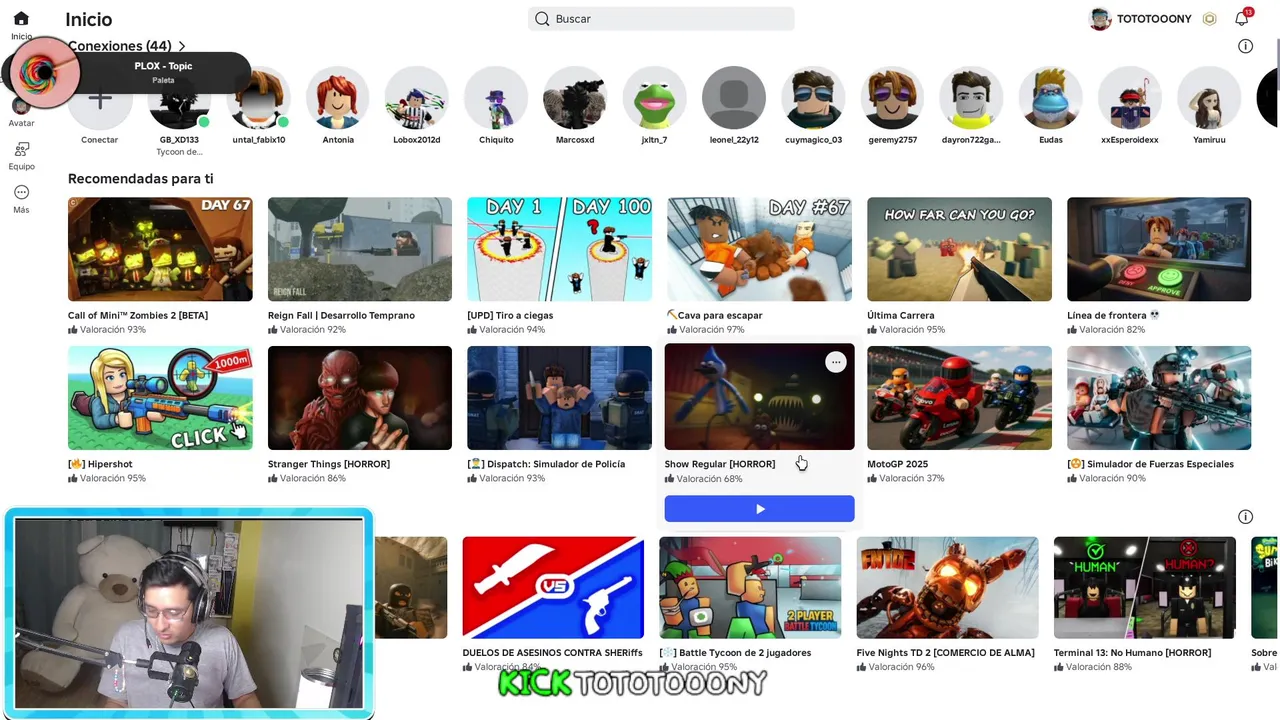Image resolution: width=1280 pixels, height=720 pixels.
Task: Click the MotoGP 2025 title link
Action: tap(897, 464)
